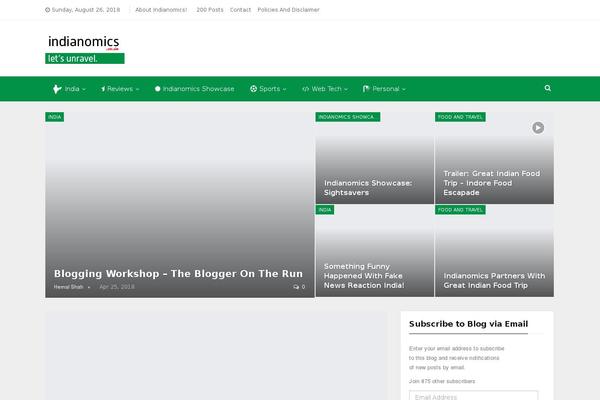
Task: Open Blogging Workshop – The Blogger On The Run
Action: tap(178, 274)
